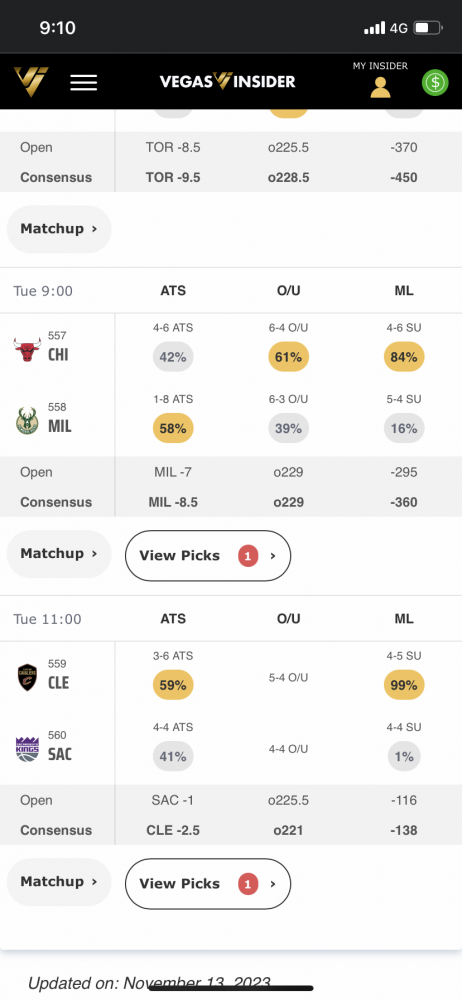Open Matchup for CLE vs SAC
This screenshot has height=1000, width=462.
[59, 882]
